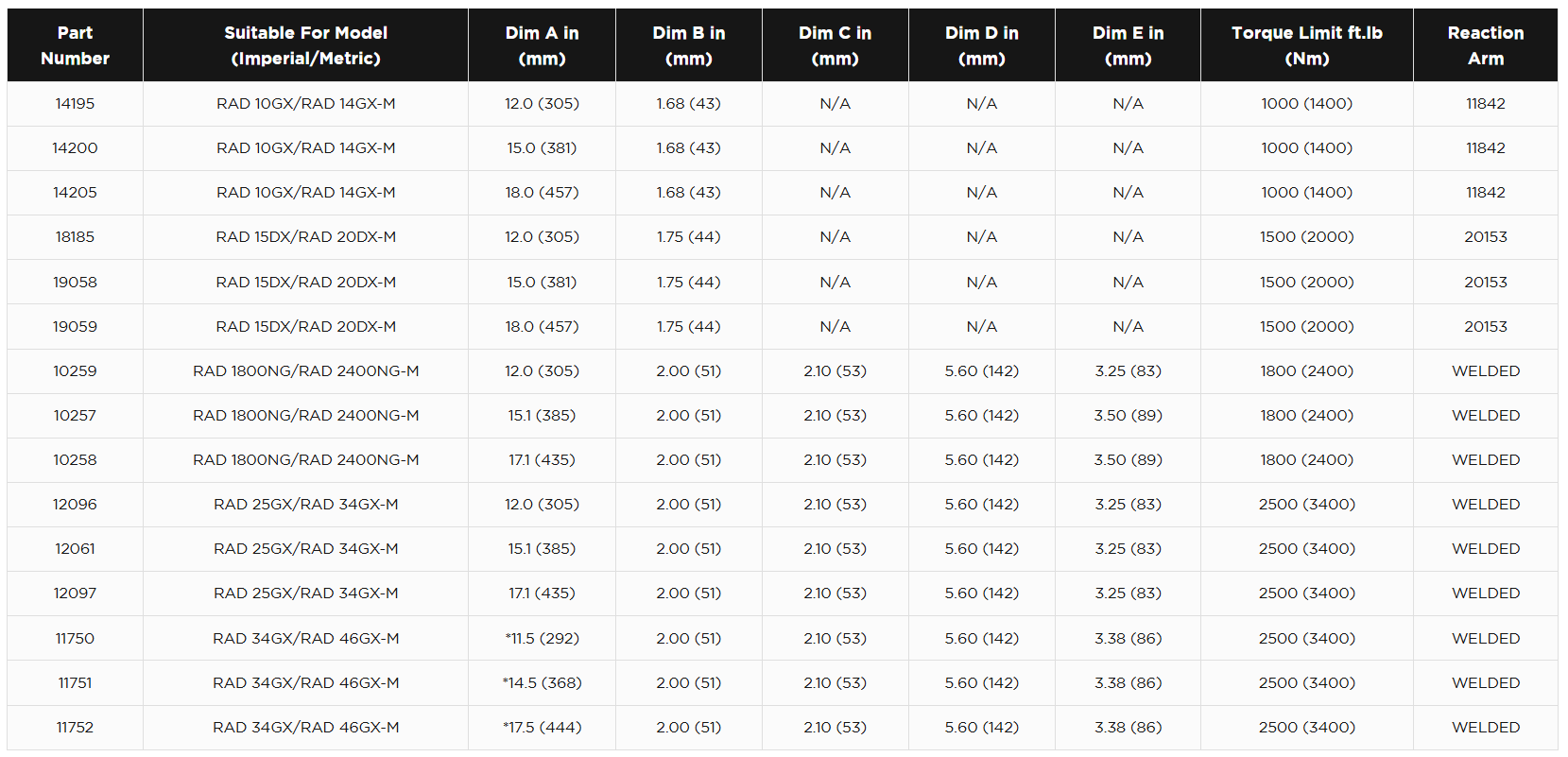Click the Reaction Arm column header
Image resolution: width=1568 pixels, height=757 pixels.
[x=1485, y=45]
